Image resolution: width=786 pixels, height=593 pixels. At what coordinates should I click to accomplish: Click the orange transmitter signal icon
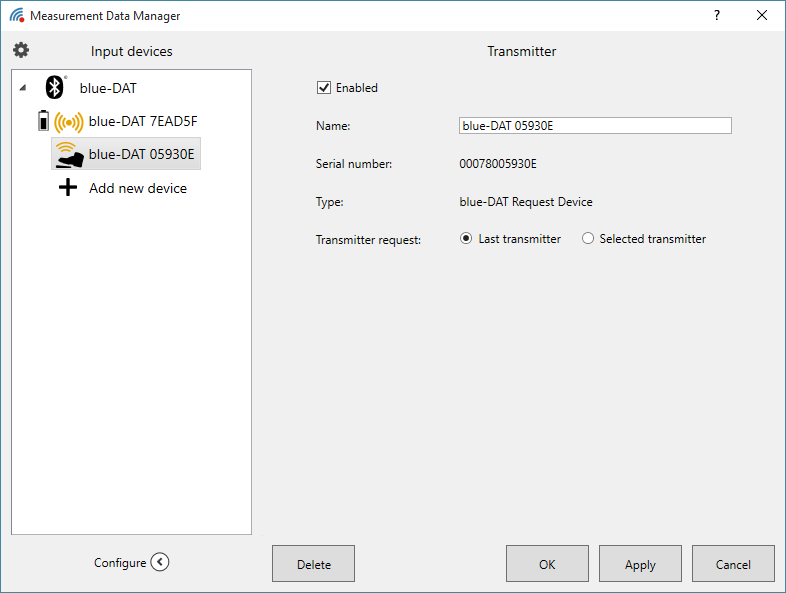click(x=69, y=122)
